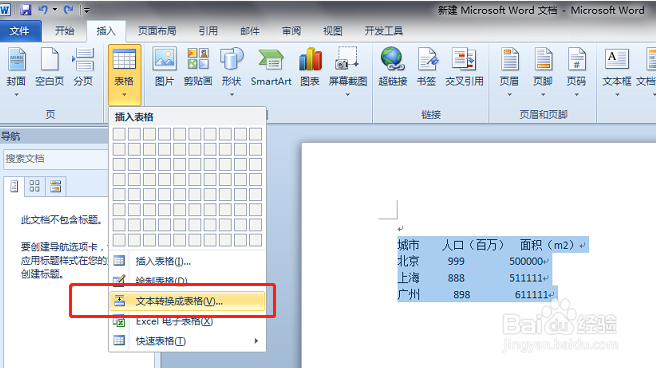The width and height of the screenshot is (656, 368).
Task: Click the header text 城市 in document
Action: pyautogui.click(x=408, y=245)
